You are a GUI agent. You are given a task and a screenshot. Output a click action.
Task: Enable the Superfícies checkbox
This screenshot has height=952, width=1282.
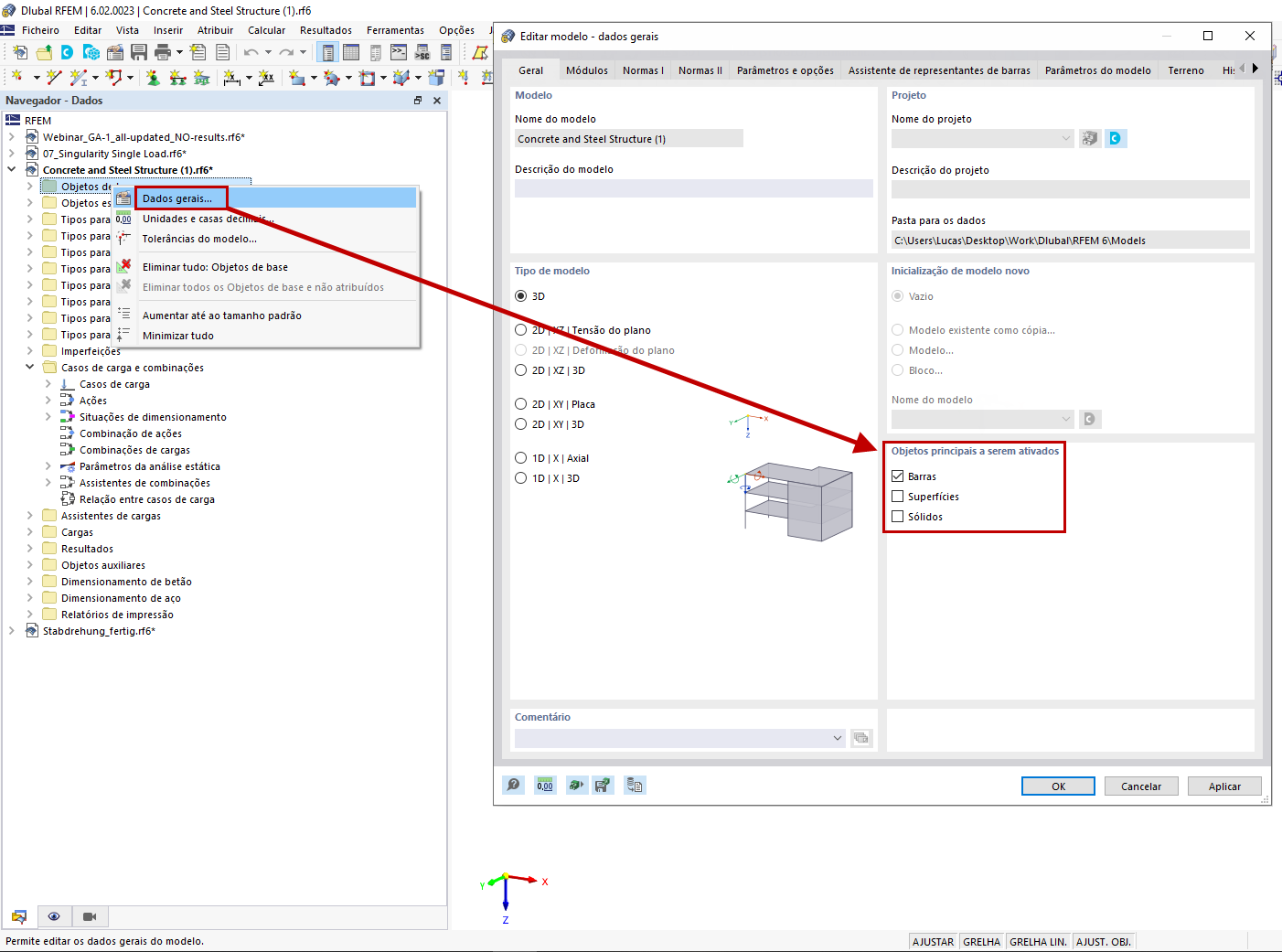coord(897,496)
